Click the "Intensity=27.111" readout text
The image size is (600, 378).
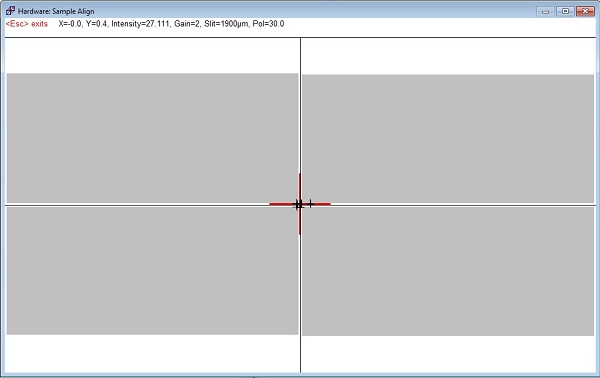point(140,24)
